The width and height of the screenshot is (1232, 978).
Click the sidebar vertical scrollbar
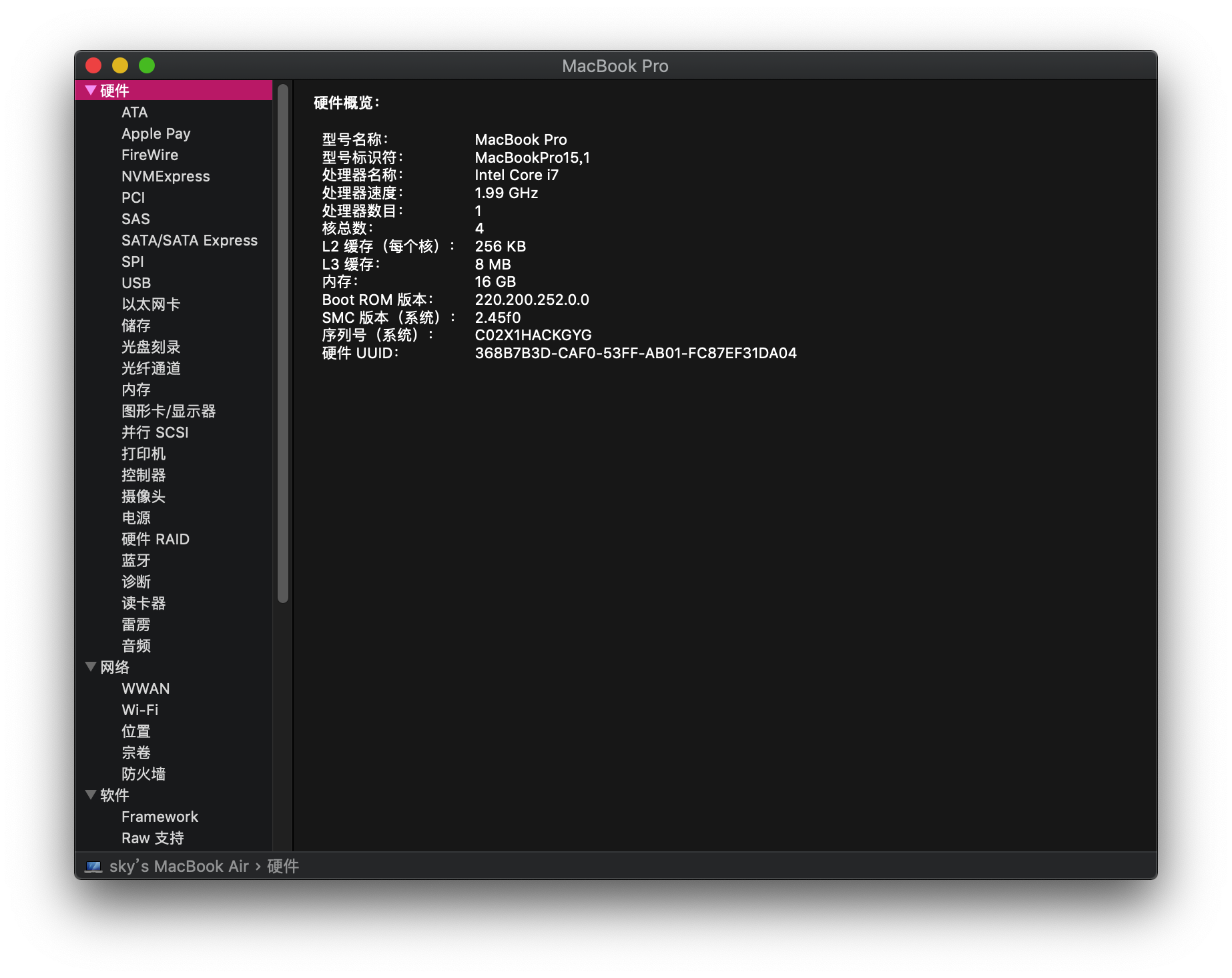pyautogui.click(x=283, y=344)
